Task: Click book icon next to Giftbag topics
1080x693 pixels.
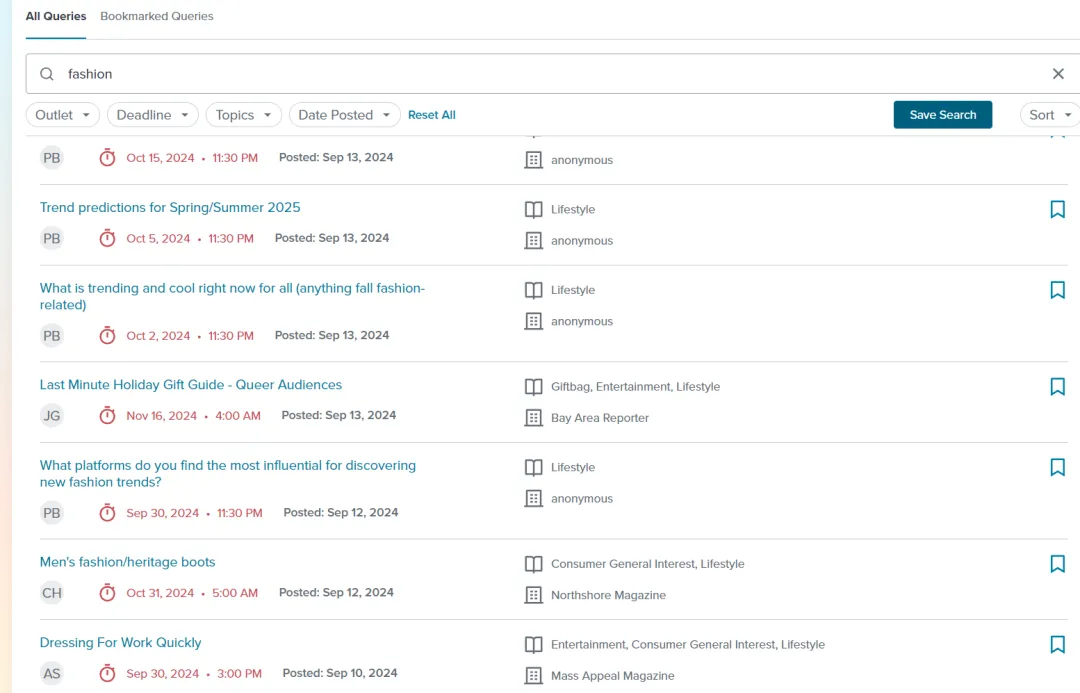Action: click(534, 387)
